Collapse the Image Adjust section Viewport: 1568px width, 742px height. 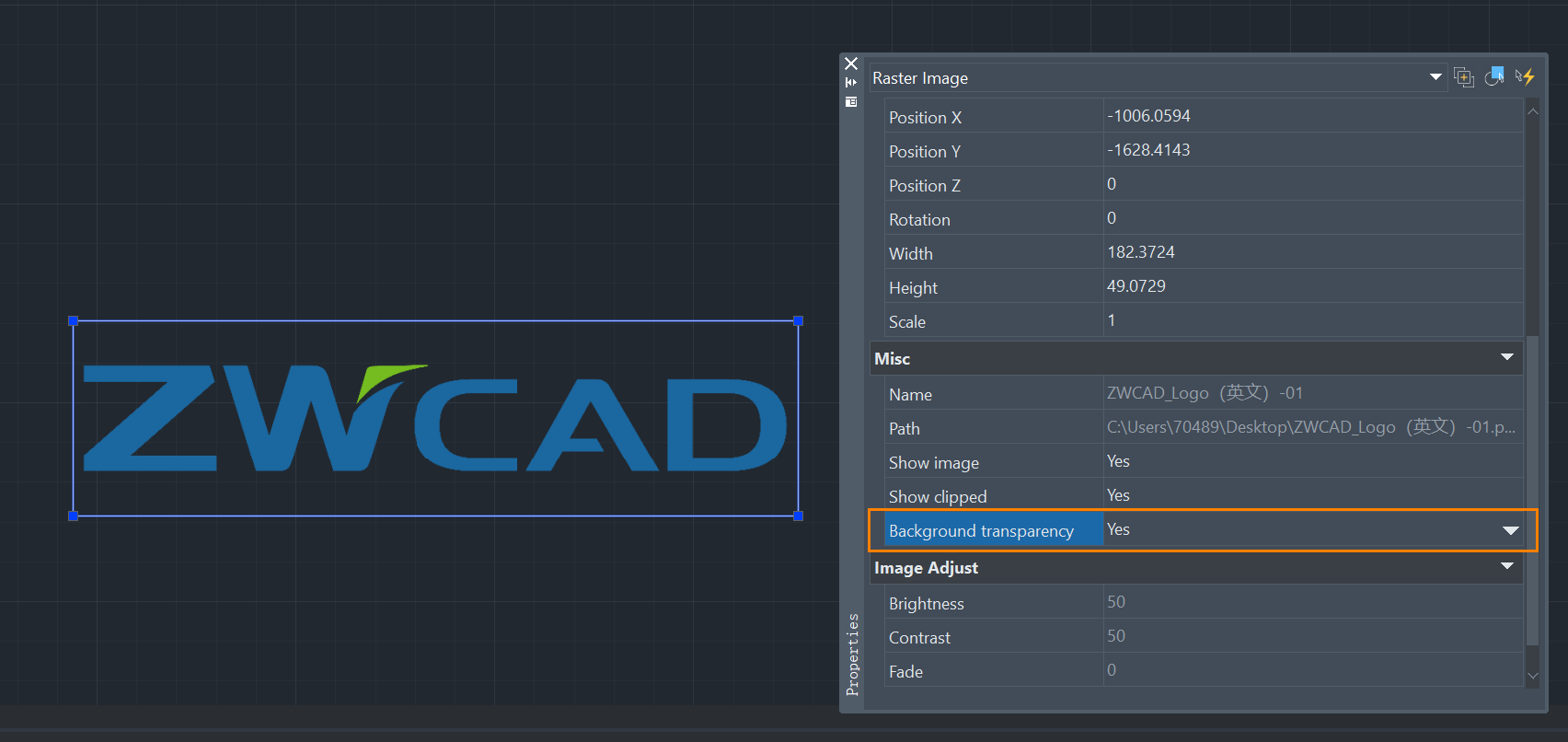click(1507, 566)
